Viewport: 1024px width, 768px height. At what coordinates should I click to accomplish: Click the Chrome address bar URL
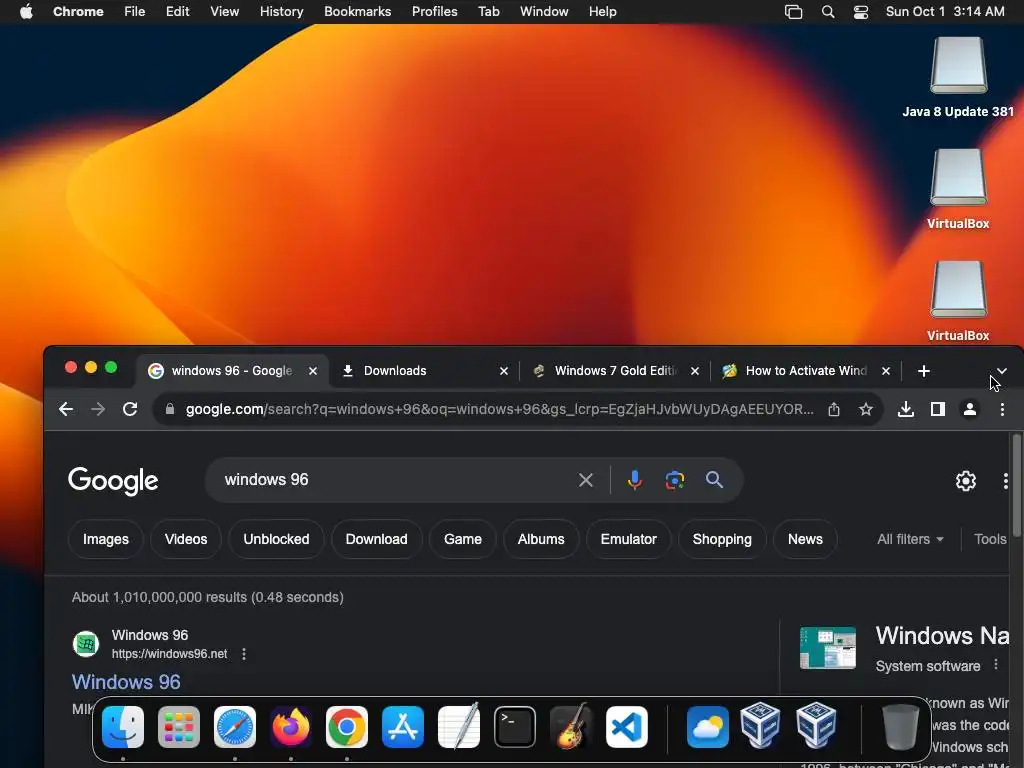pyautogui.click(x=499, y=409)
